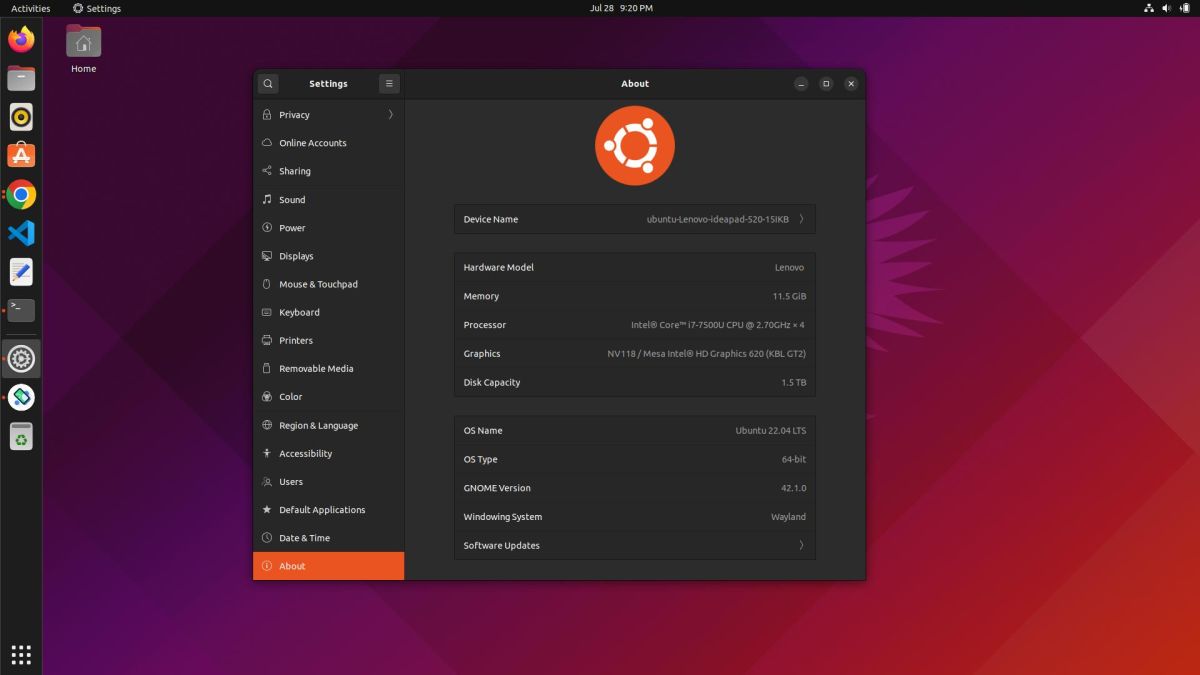
Task: Select Users in sidebar
Action: point(328,481)
